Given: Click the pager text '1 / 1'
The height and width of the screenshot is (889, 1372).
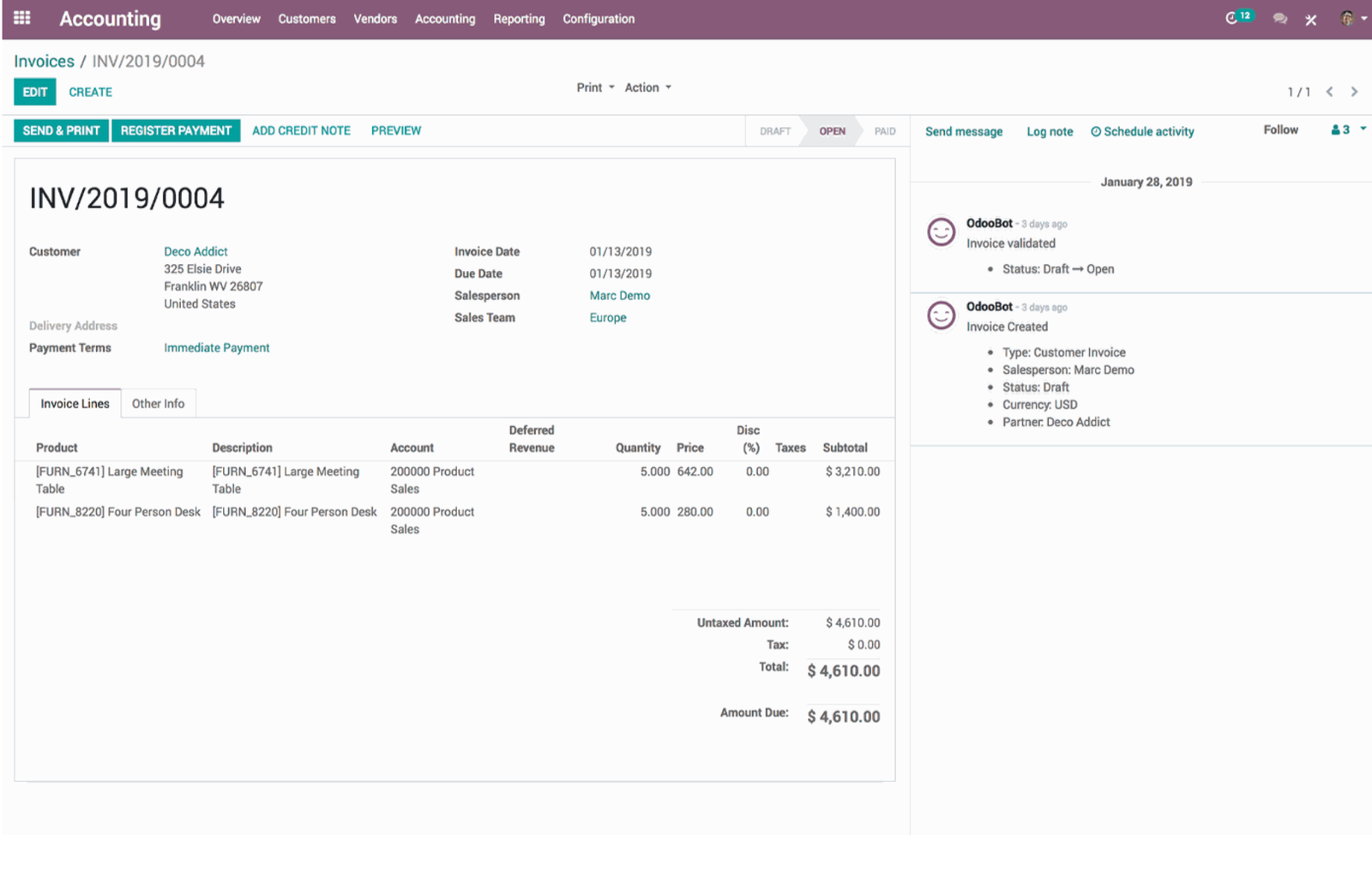Looking at the screenshot, I should pyautogui.click(x=1298, y=92).
